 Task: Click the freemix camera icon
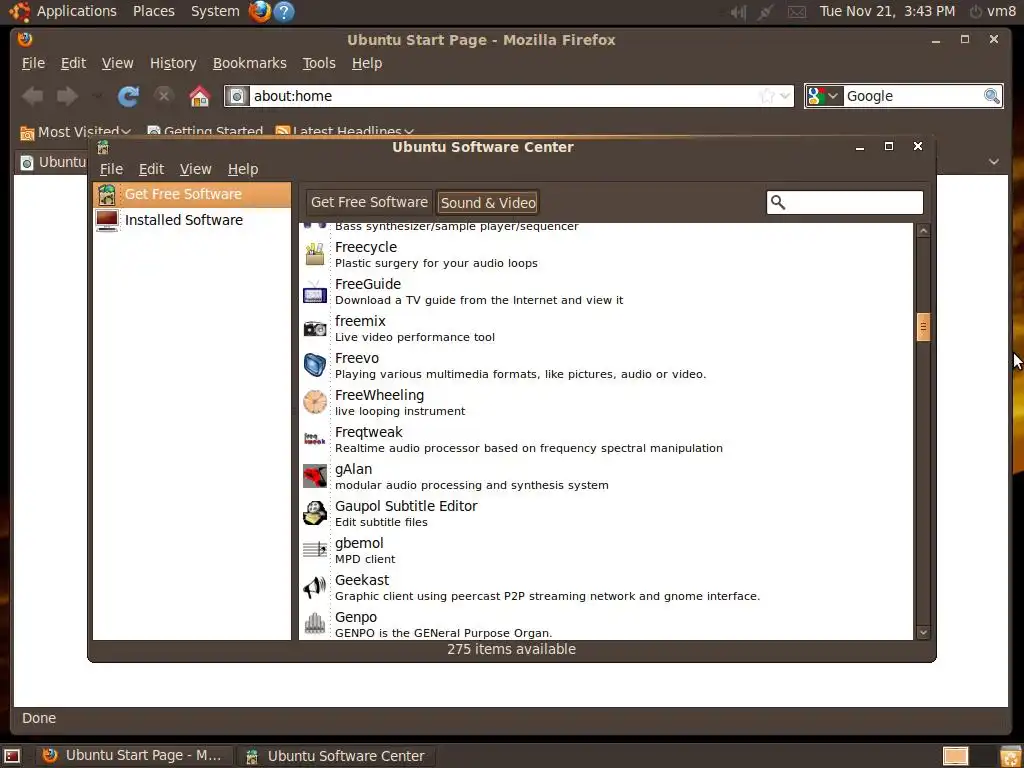(x=315, y=328)
